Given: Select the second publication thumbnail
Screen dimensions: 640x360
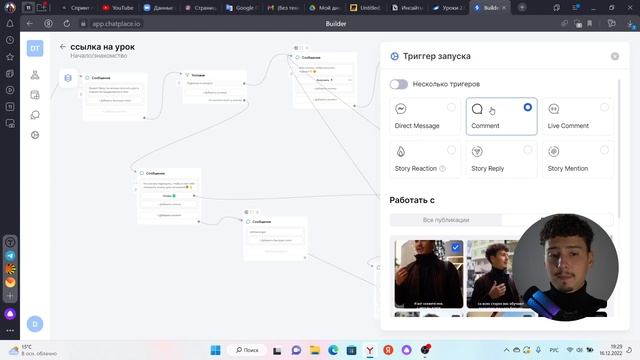Looking at the screenshot, I should point(492,273).
